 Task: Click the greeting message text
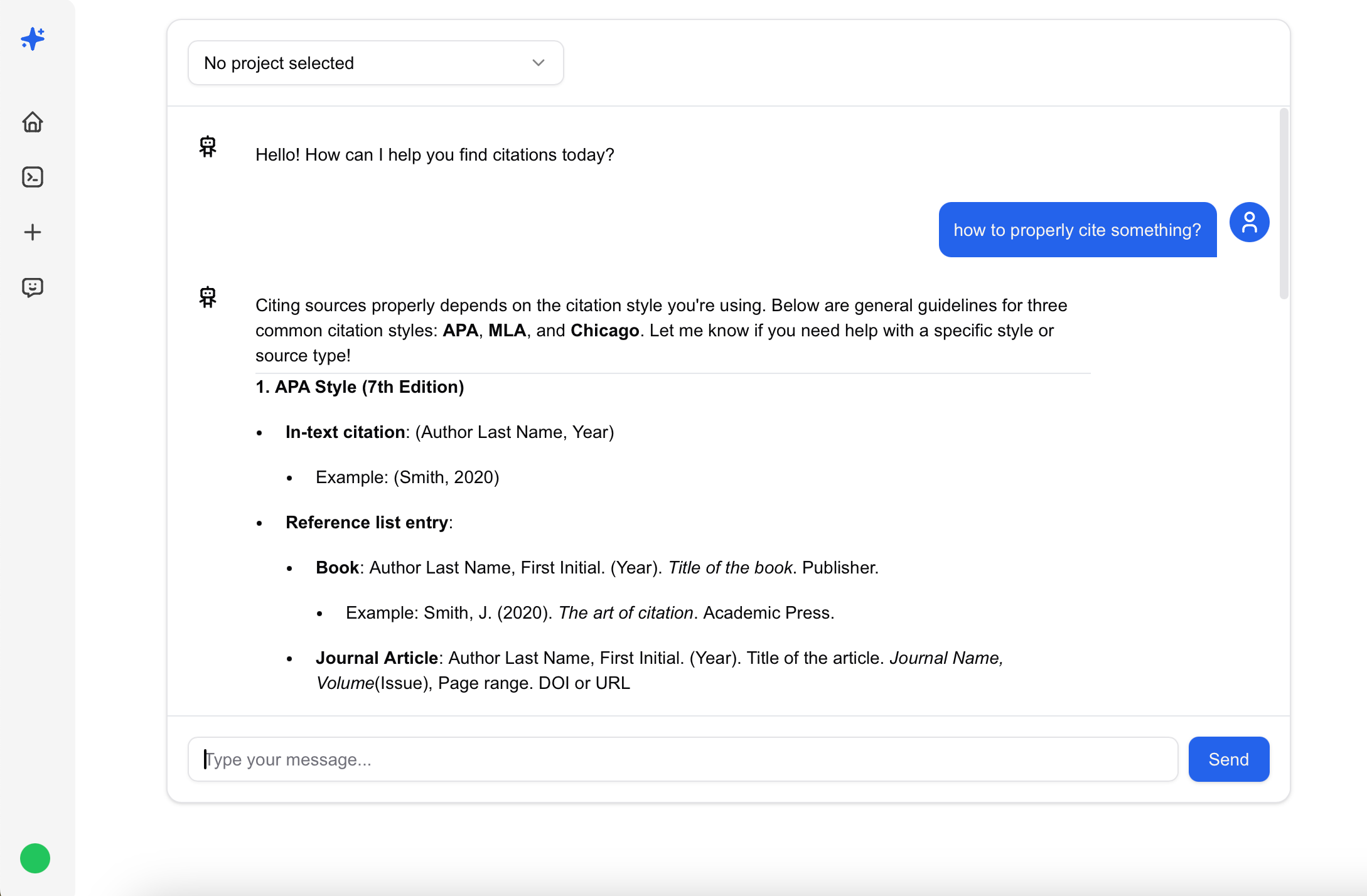pyautogui.click(x=434, y=154)
